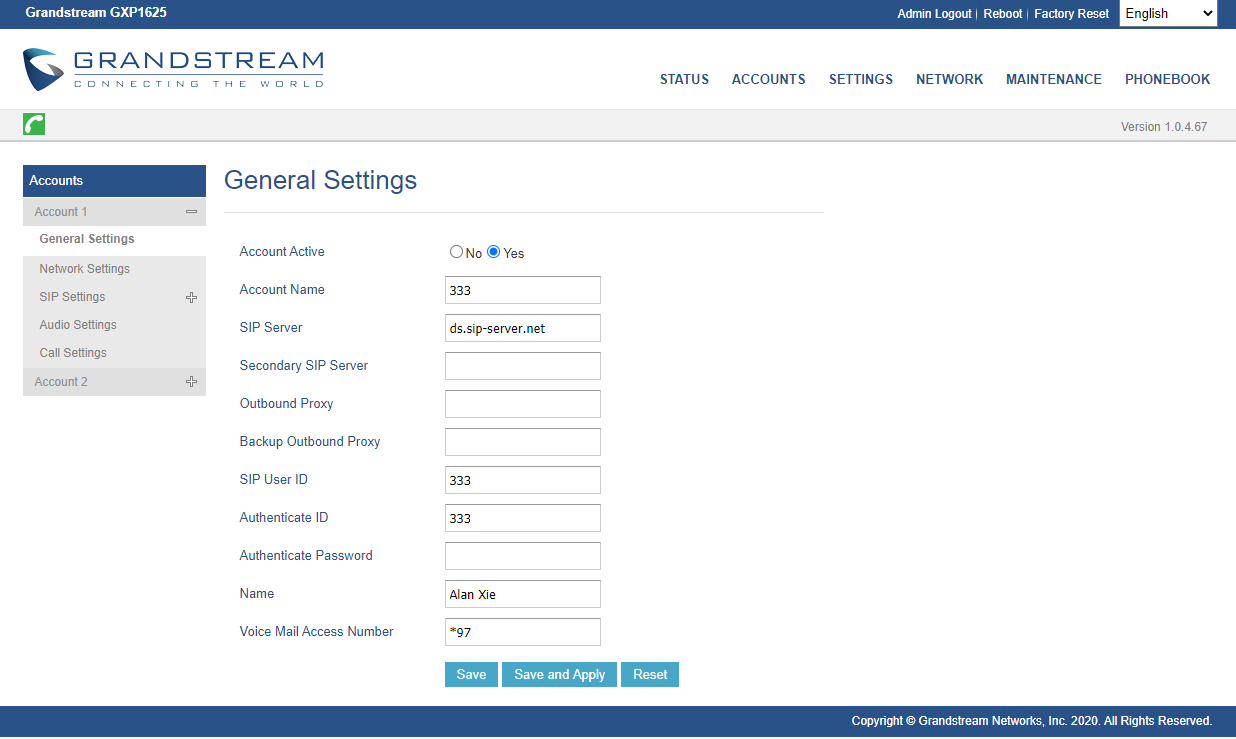Click the green phone status icon

34,124
